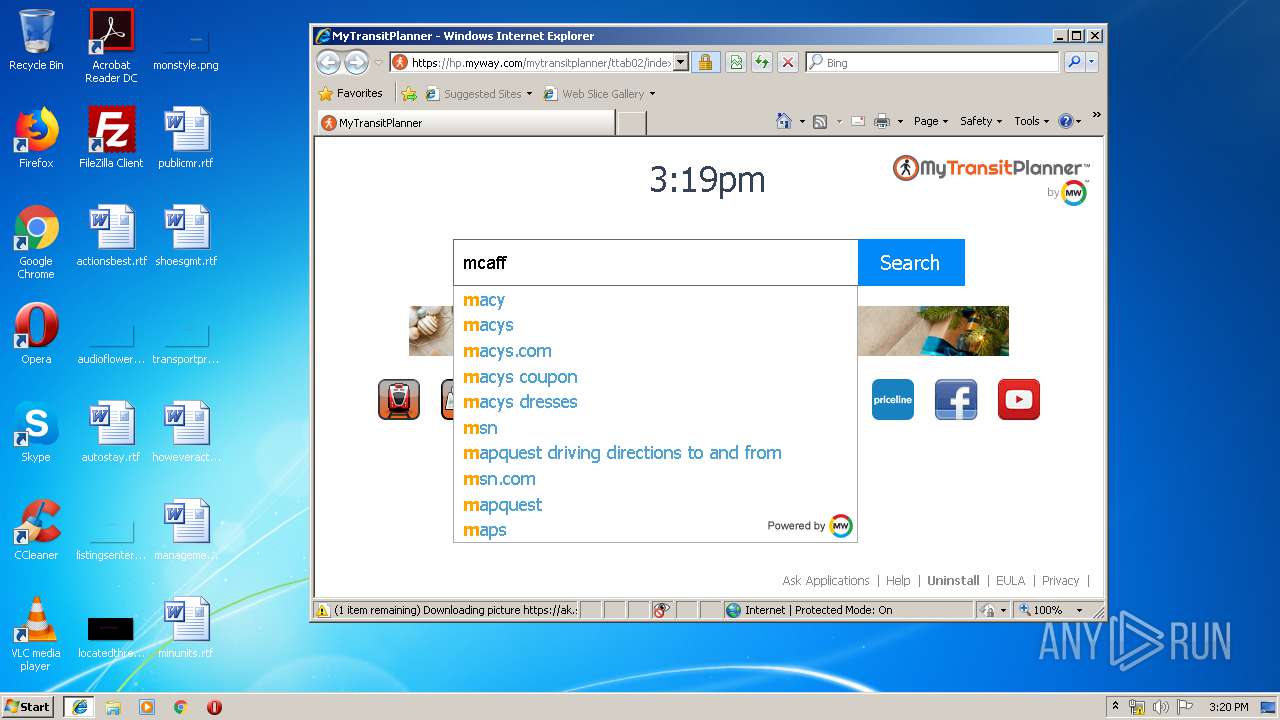1280x720 pixels.
Task: Click the Compatibility View icon
Action: (736, 62)
